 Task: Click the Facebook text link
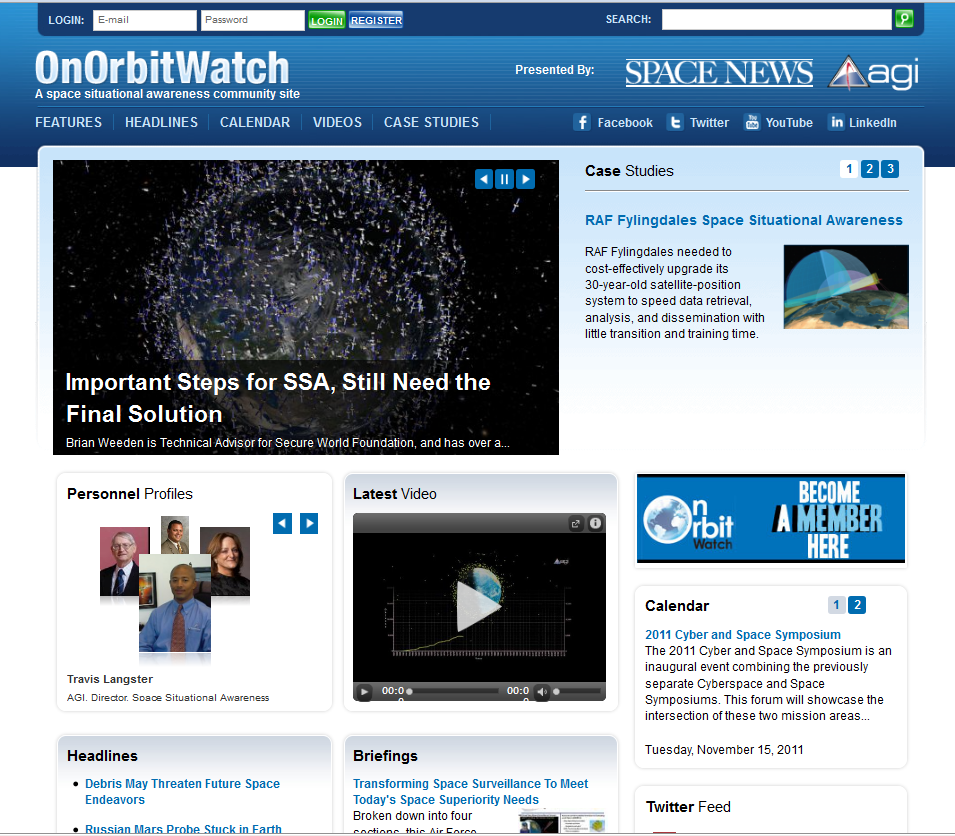[x=625, y=122]
